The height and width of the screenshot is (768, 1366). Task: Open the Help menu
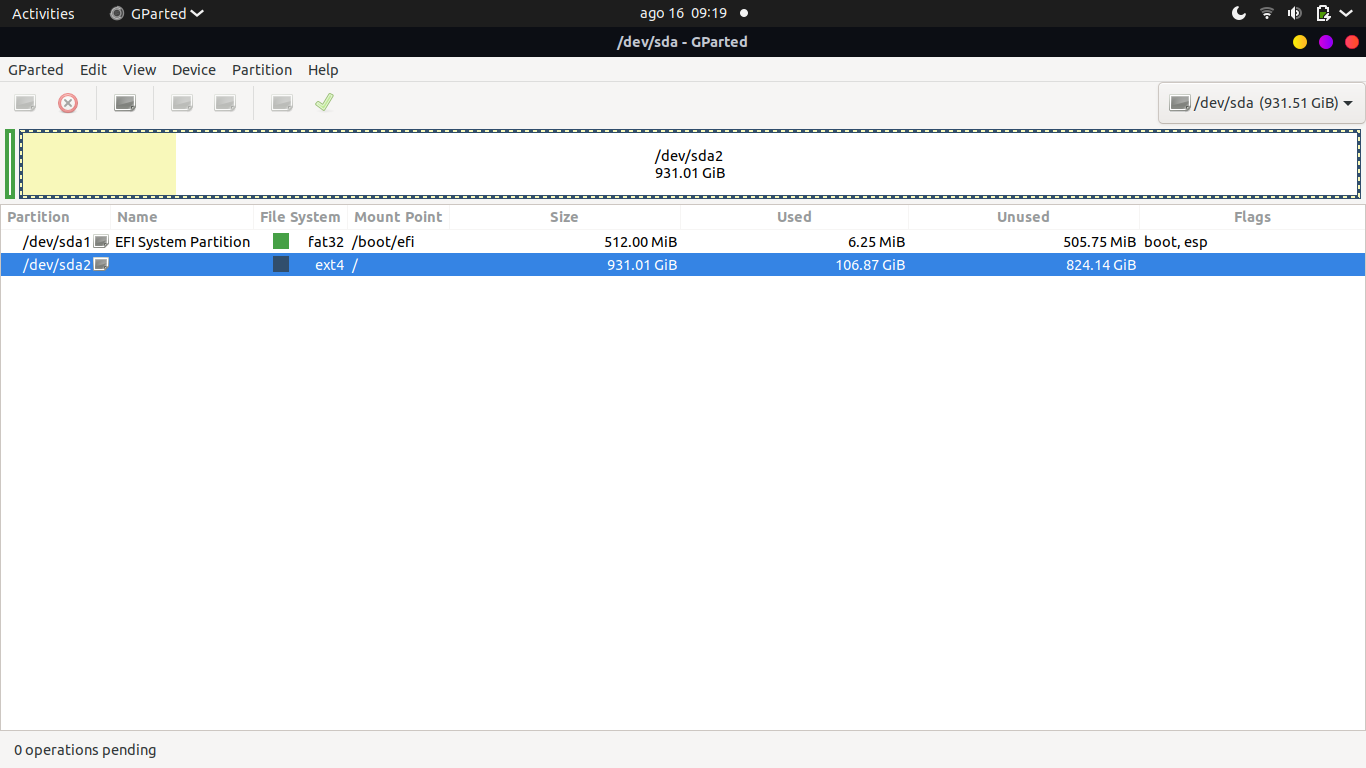pyautogui.click(x=323, y=70)
